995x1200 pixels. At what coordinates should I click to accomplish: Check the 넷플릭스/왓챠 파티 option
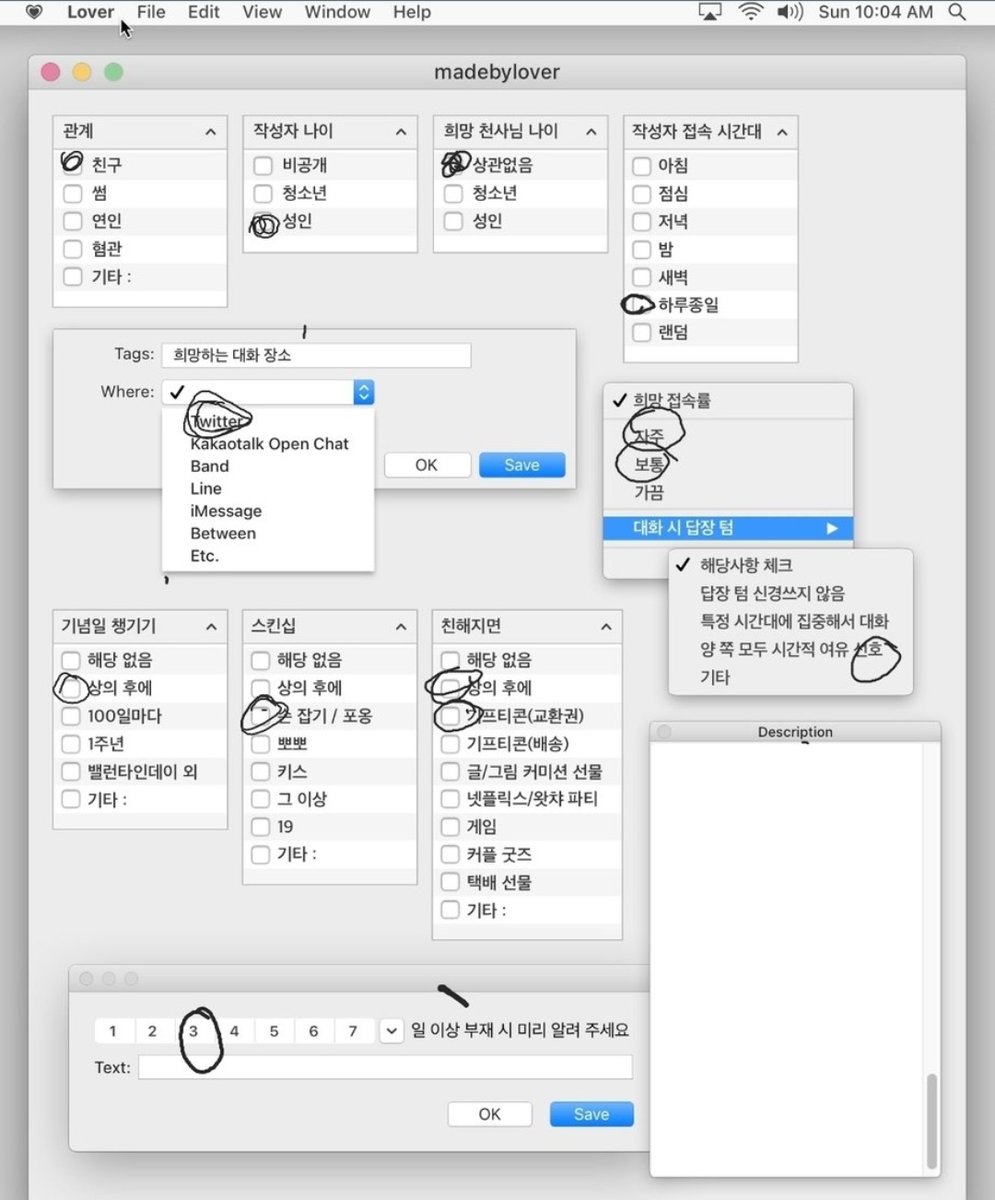(x=450, y=799)
